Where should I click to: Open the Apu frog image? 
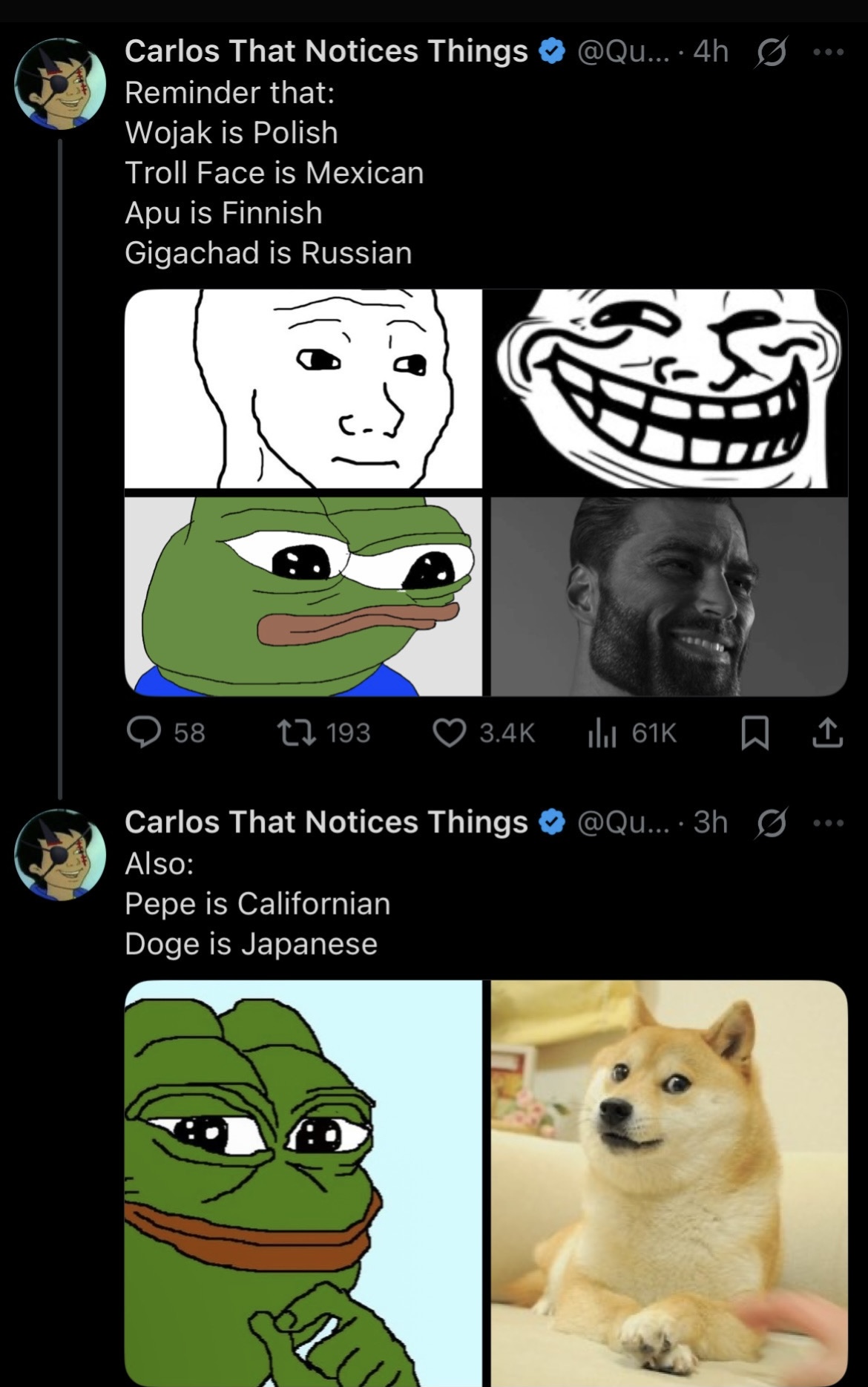[303, 597]
